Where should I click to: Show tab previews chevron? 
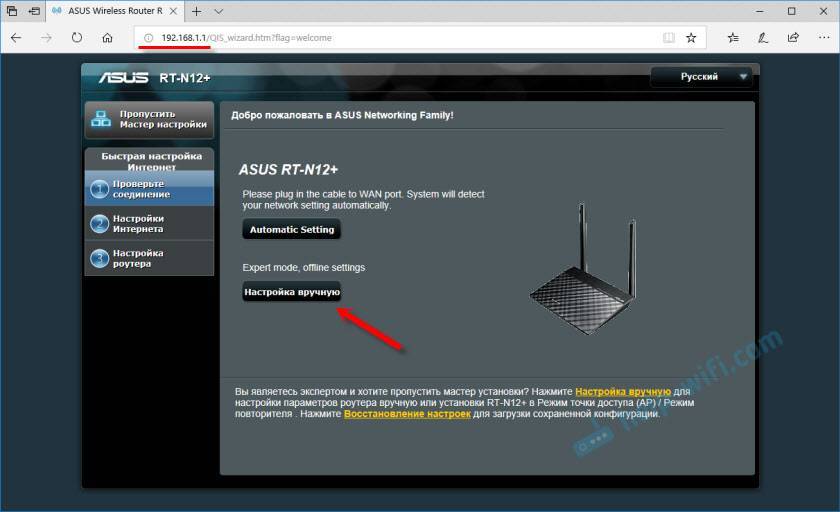[x=219, y=11]
